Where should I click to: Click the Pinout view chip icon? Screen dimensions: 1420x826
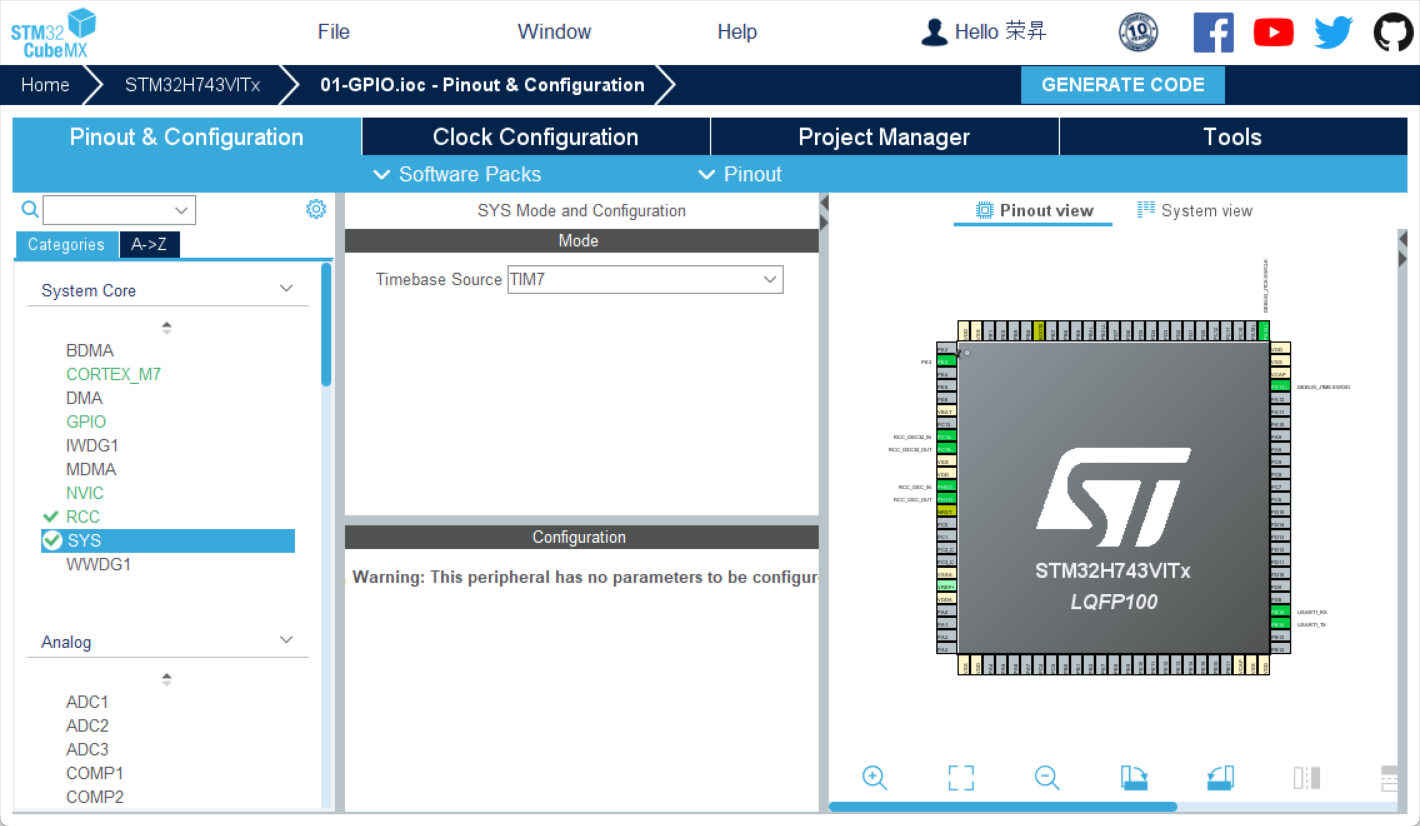[x=985, y=210]
